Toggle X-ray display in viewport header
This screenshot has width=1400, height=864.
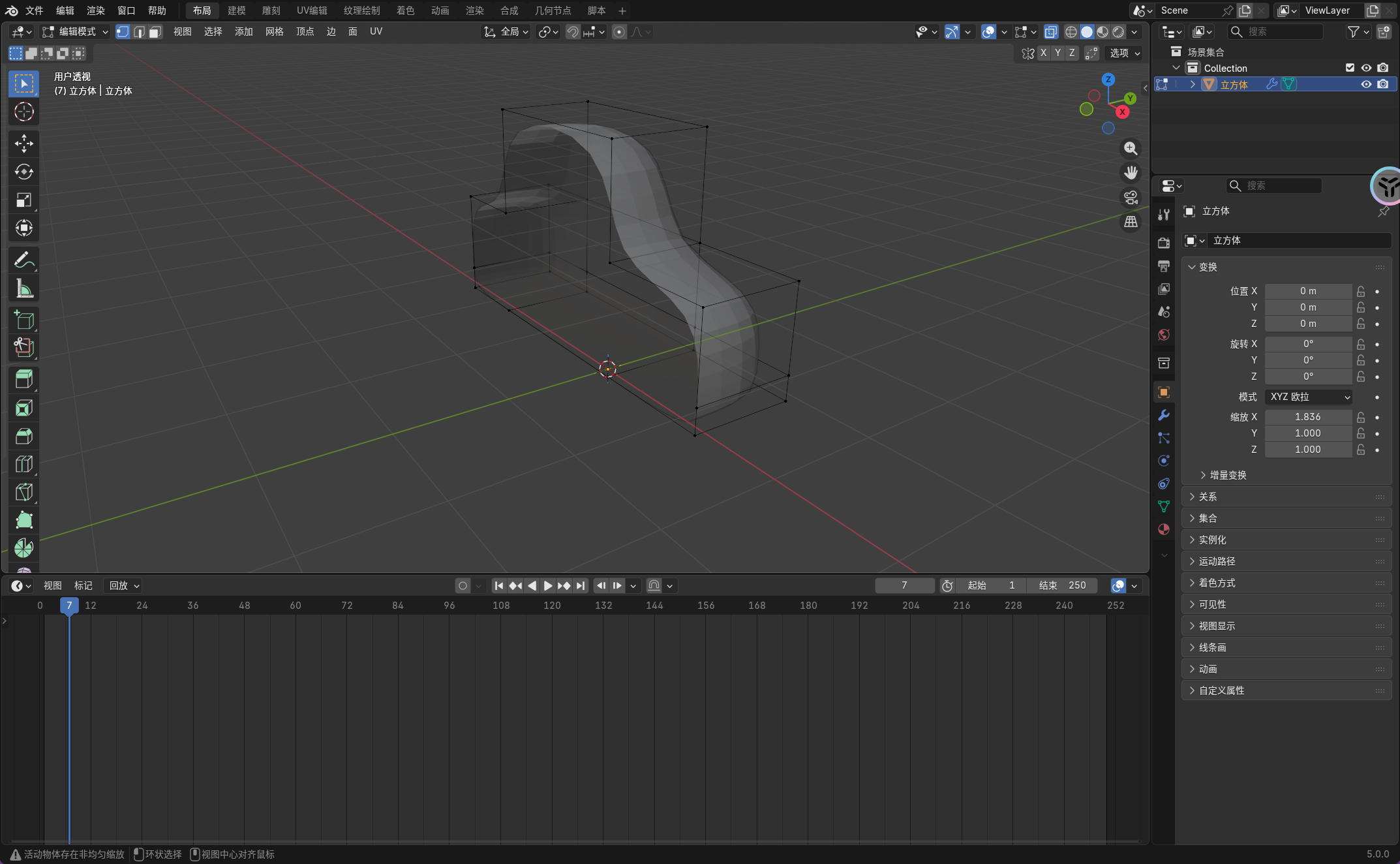[1050, 32]
